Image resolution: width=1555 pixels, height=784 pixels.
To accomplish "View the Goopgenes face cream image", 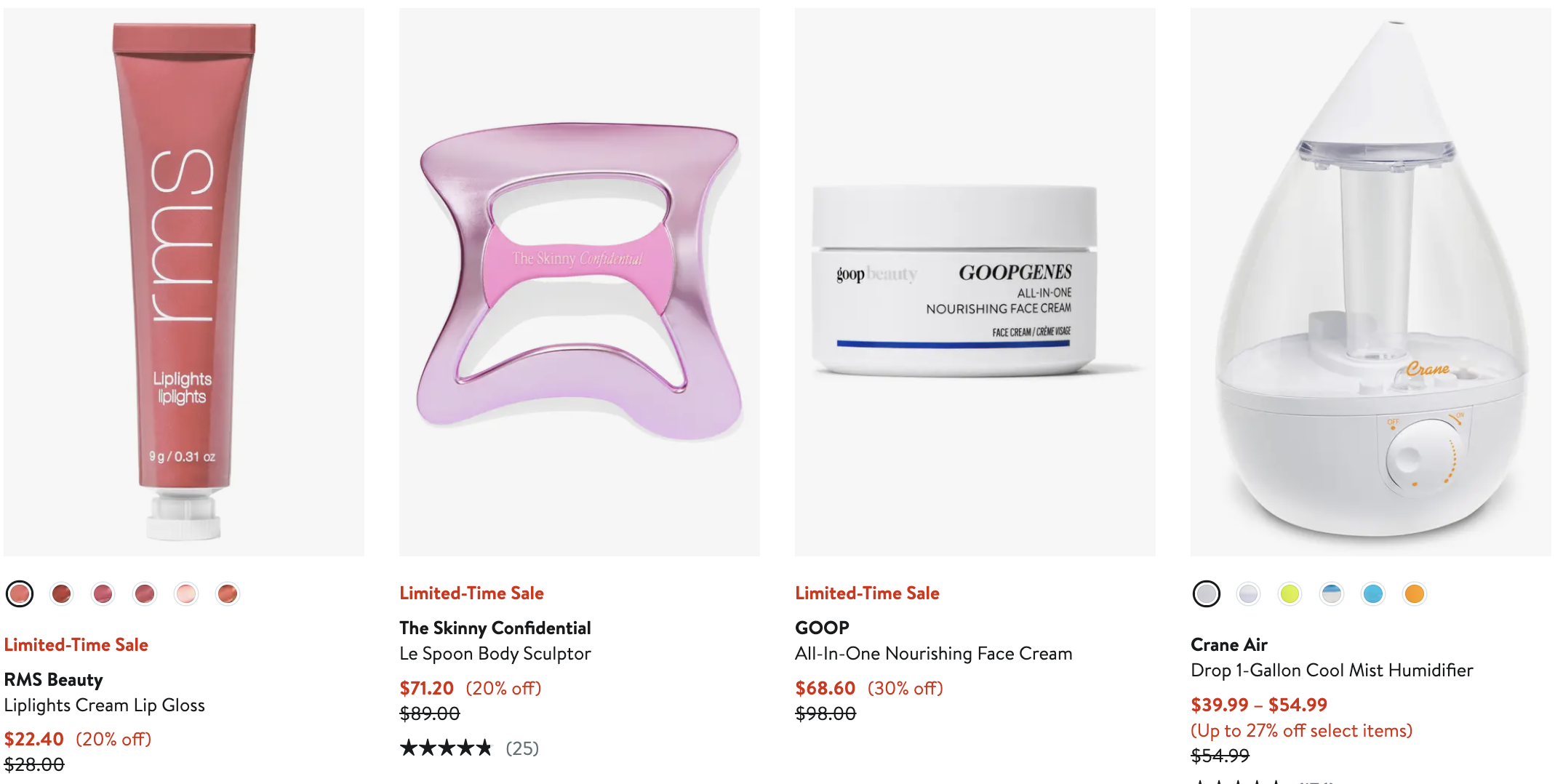I will point(975,282).
